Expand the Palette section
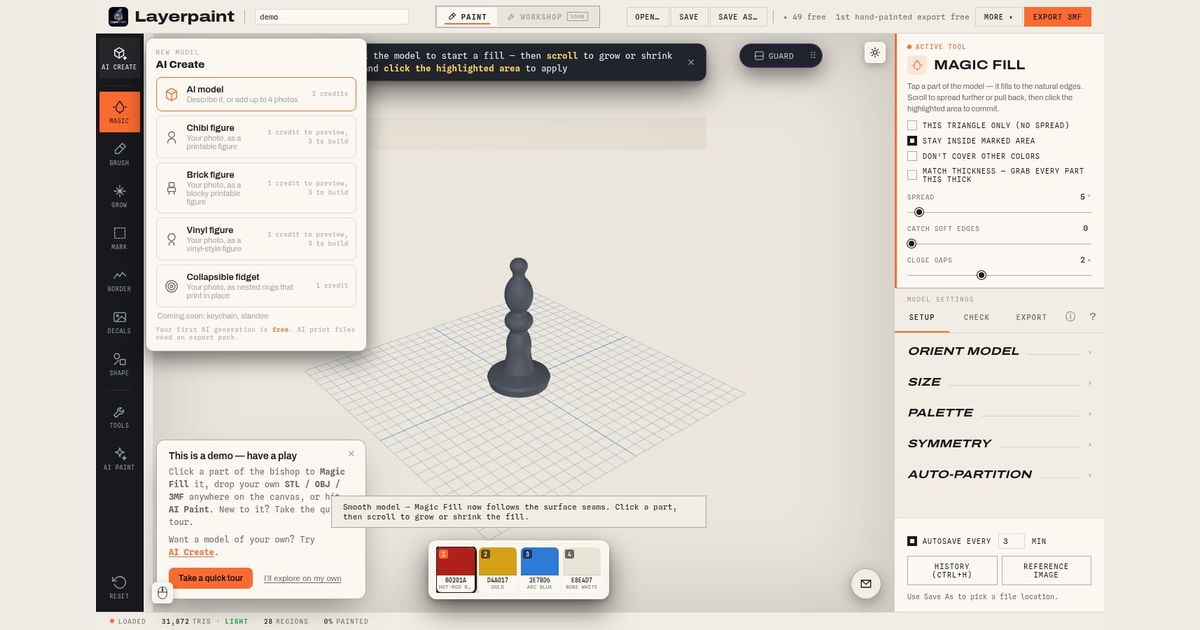 [x=999, y=413]
